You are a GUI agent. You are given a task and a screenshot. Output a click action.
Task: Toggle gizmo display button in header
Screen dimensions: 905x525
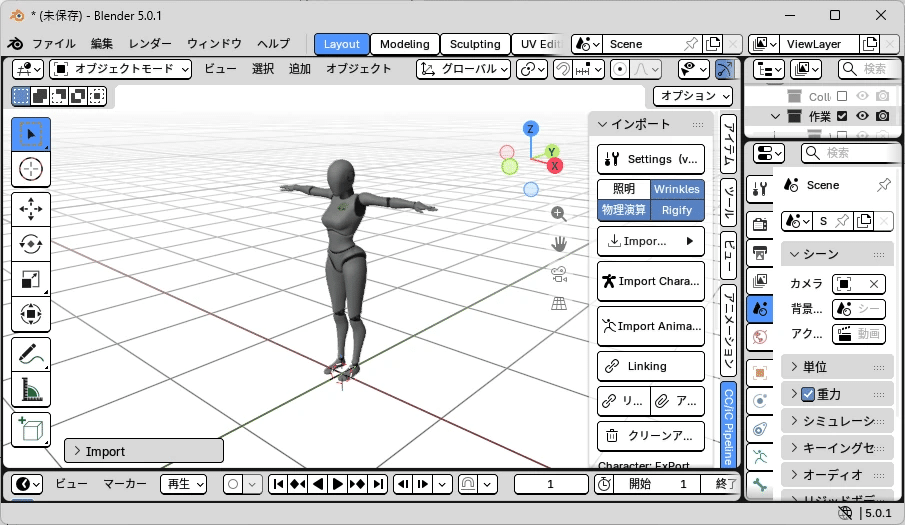pos(725,69)
